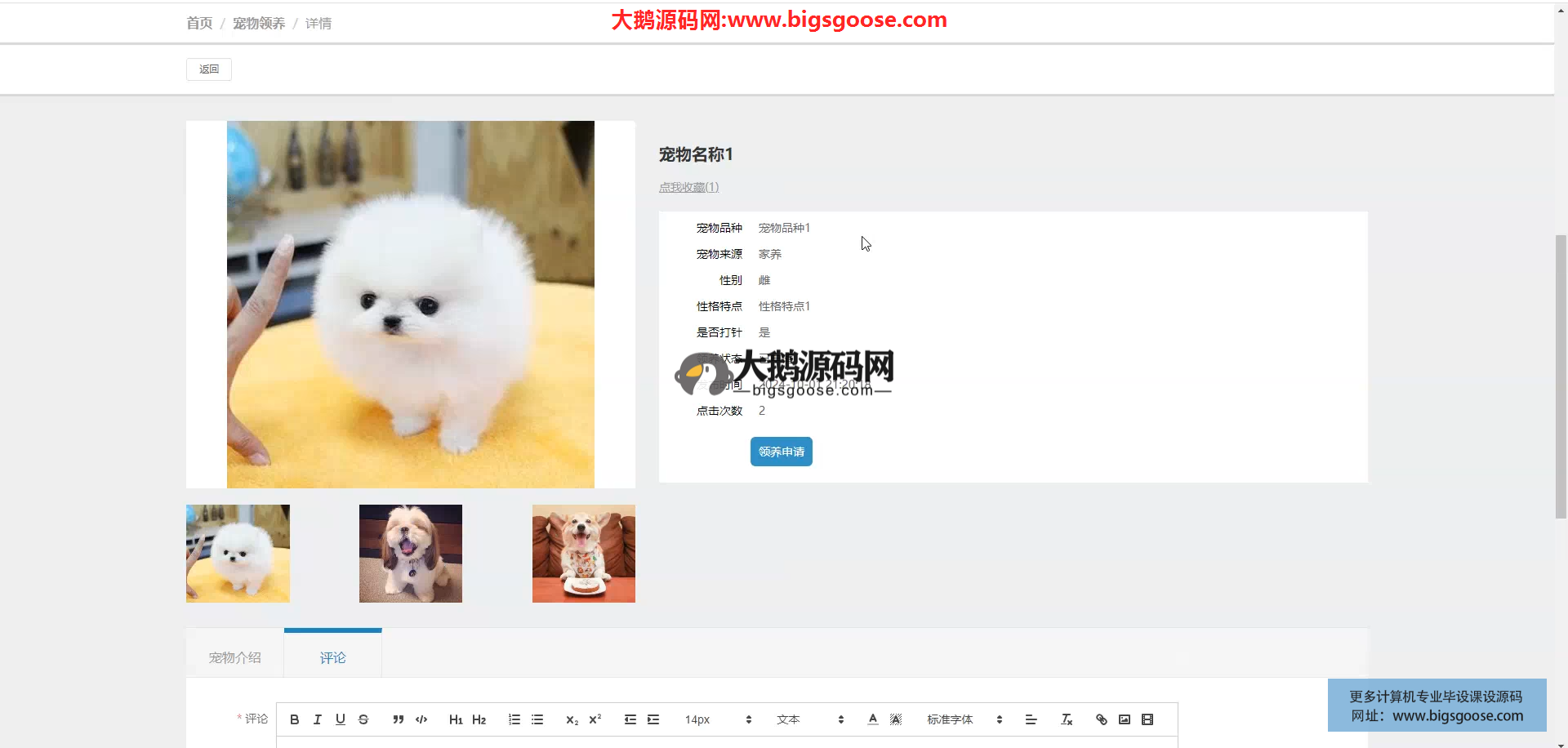
Task: Click the 领养申请 button
Action: tap(781, 452)
